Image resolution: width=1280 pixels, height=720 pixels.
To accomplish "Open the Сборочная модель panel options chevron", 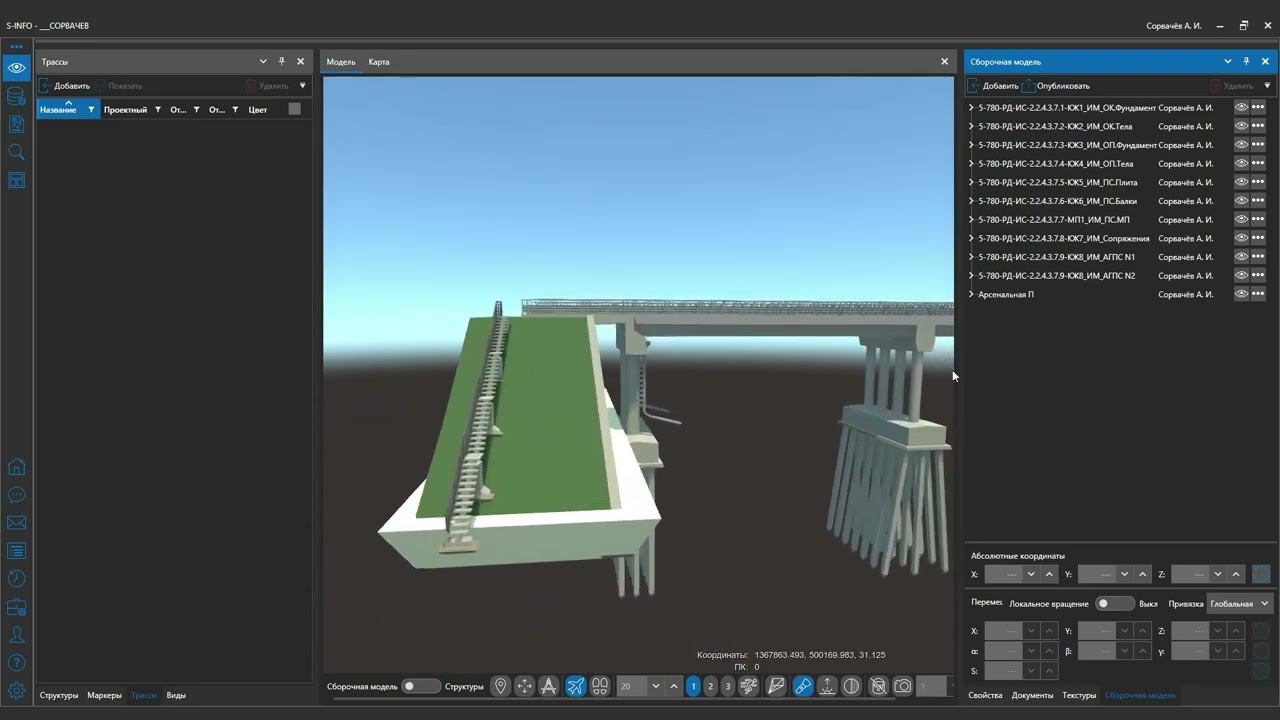I will pos(1228,61).
